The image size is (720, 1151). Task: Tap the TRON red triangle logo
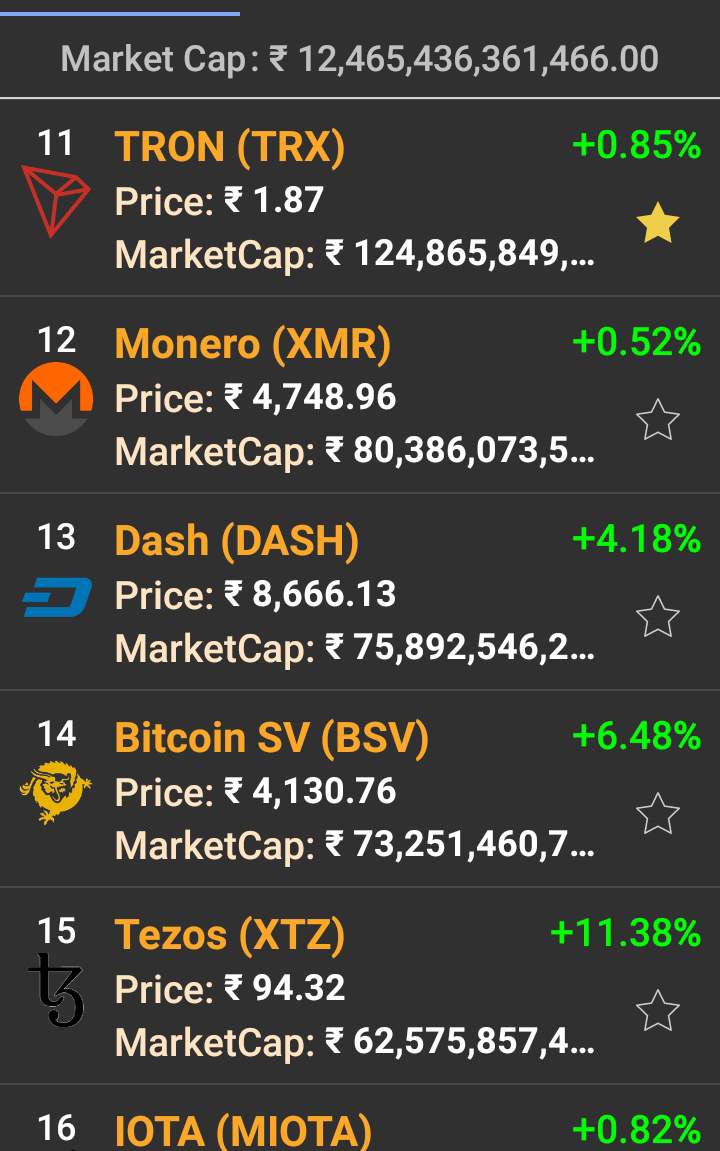pyautogui.click(x=55, y=201)
